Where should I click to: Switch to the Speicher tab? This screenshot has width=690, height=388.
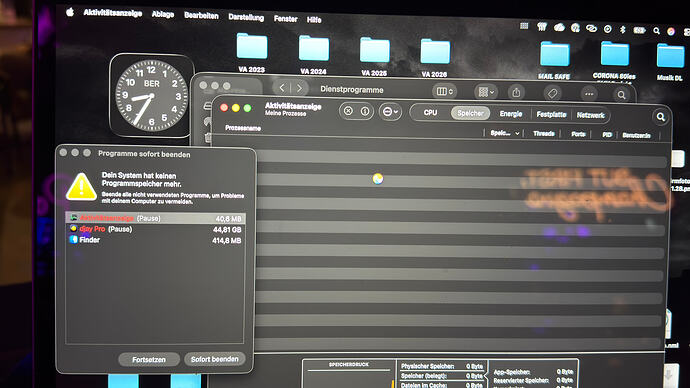point(470,113)
